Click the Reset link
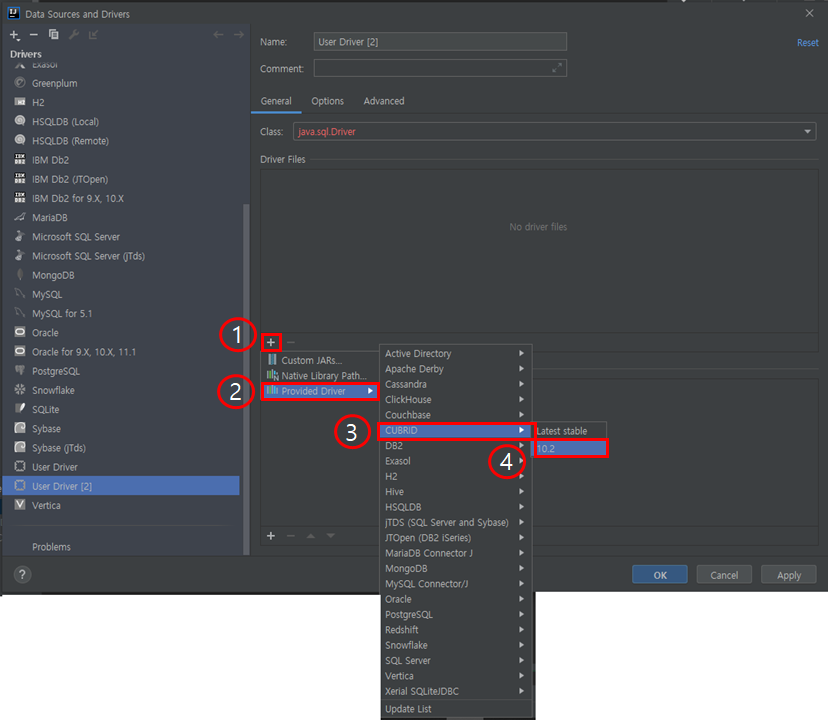 point(807,43)
